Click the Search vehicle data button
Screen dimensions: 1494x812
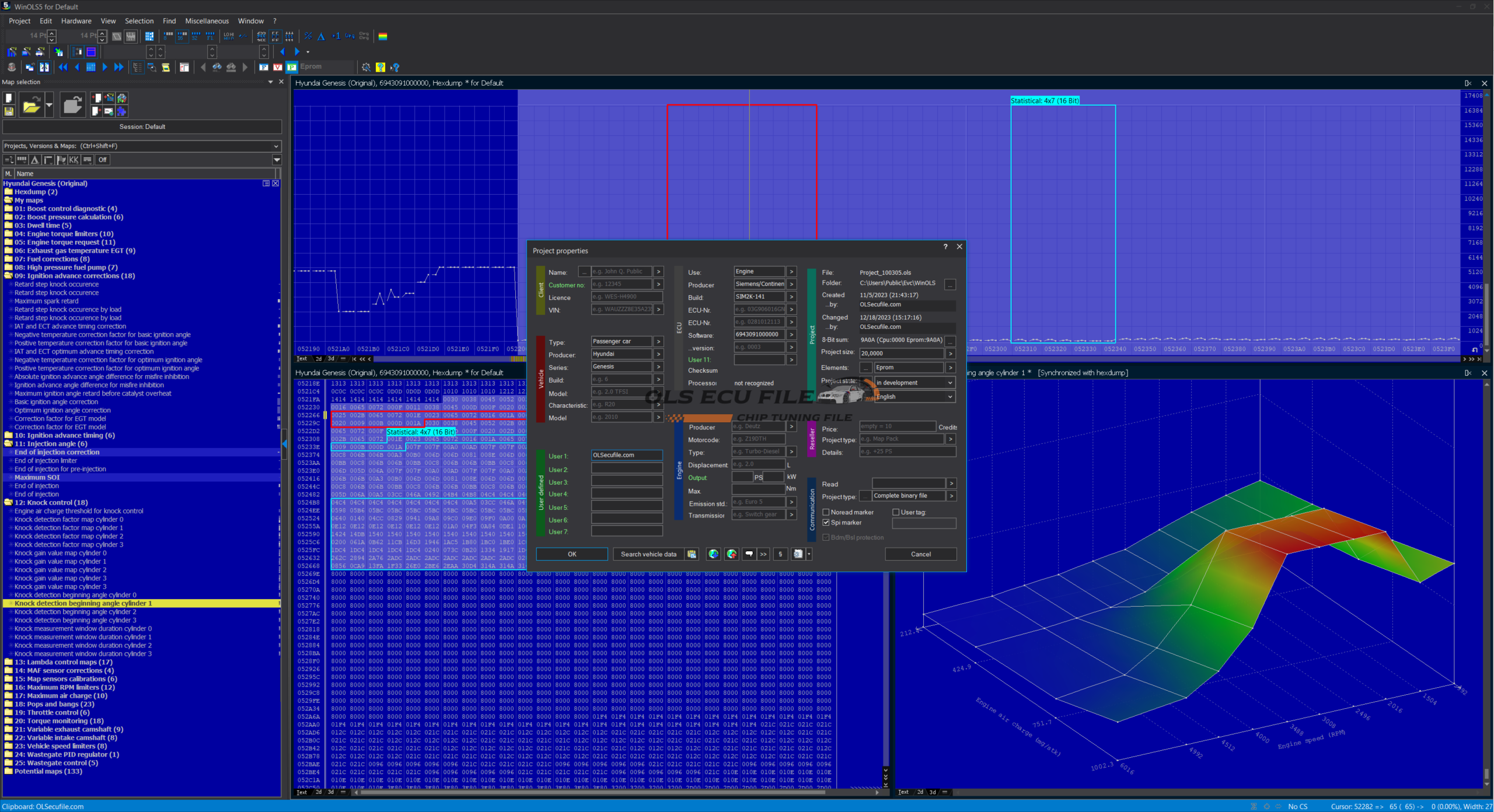pyautogui.click(x=648, y=554)
